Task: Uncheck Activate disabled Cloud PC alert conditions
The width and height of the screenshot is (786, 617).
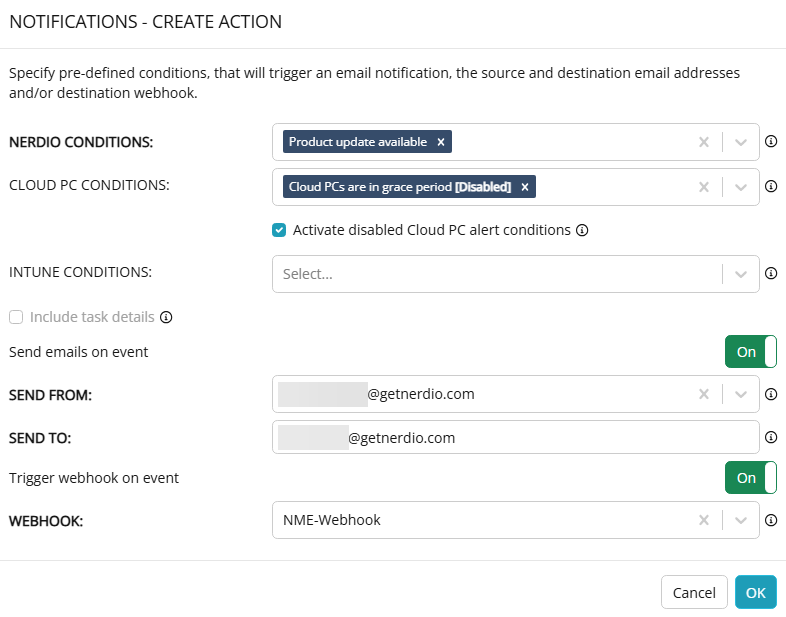Action: pos(279,230)
